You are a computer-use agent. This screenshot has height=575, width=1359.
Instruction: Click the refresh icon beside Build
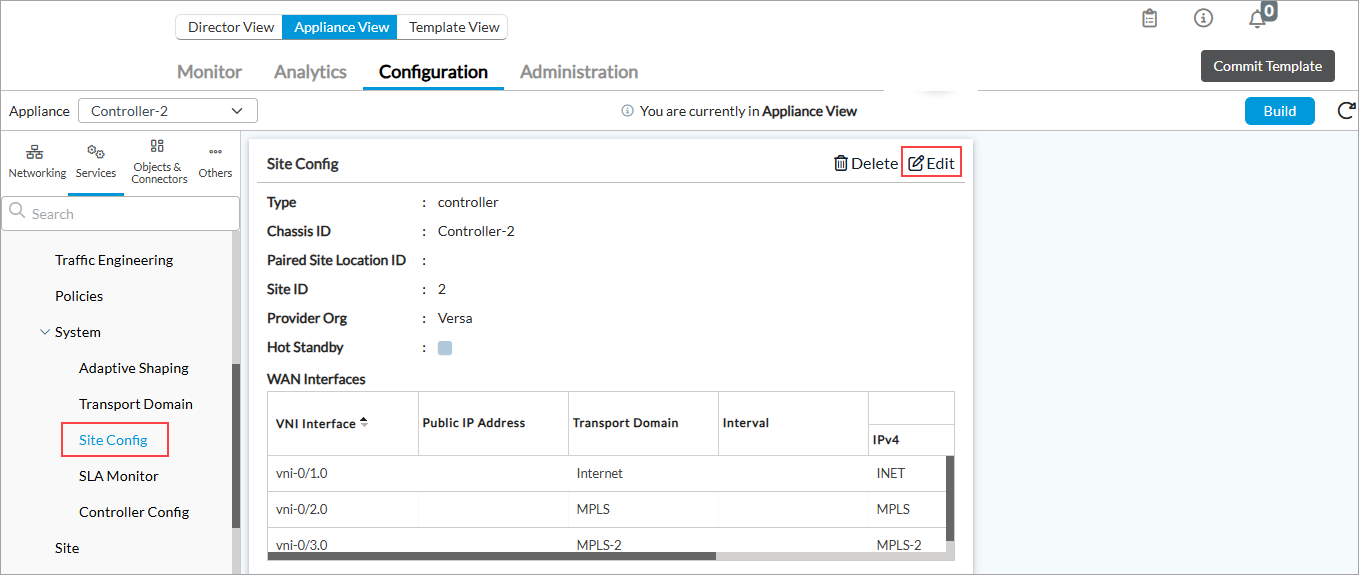1346,111
